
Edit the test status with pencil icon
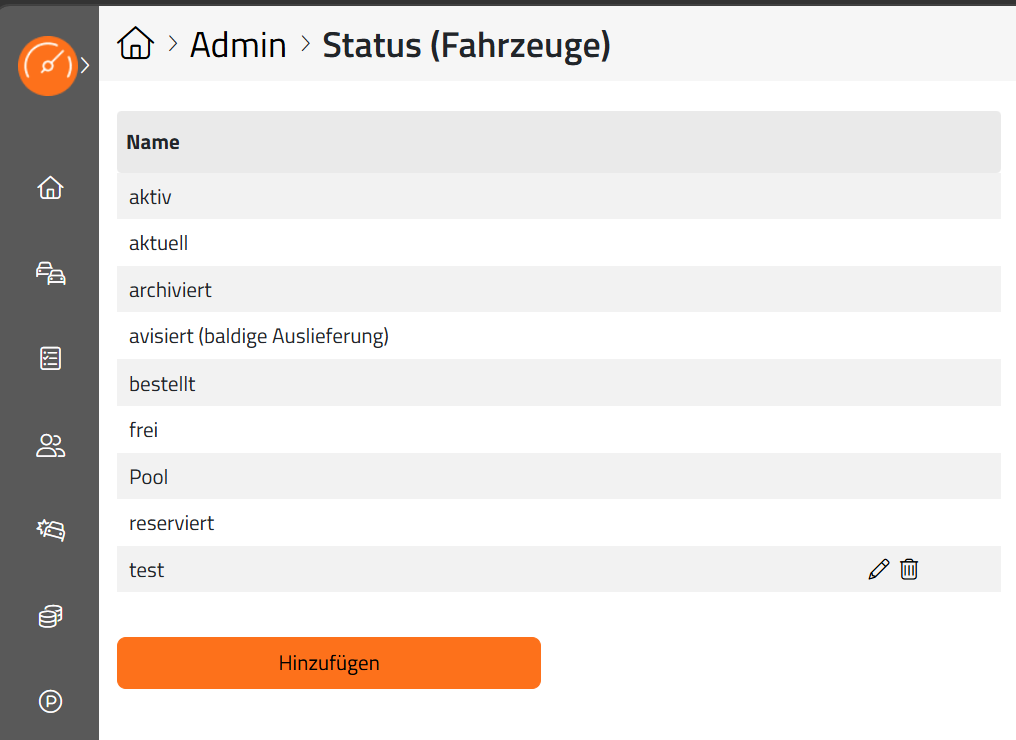879,570
